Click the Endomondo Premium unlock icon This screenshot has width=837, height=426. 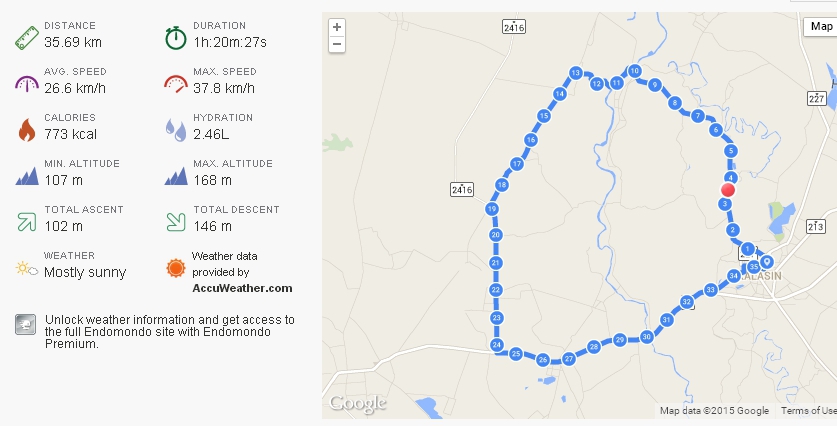pos(25,324)
